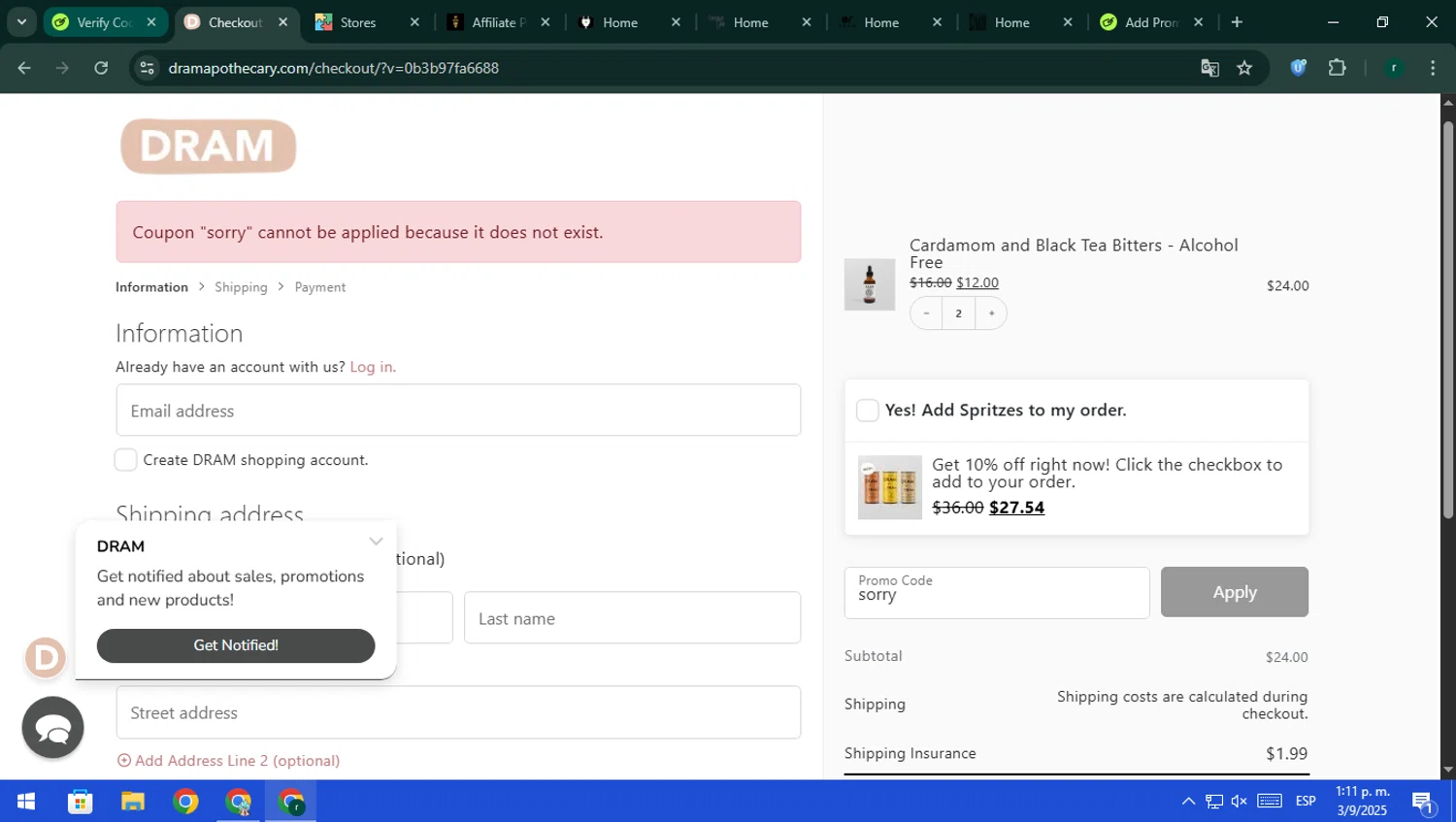Collapse the DRAM notification popup chevron
This screenshot has height=822, width=1456.
click(376, 542)
